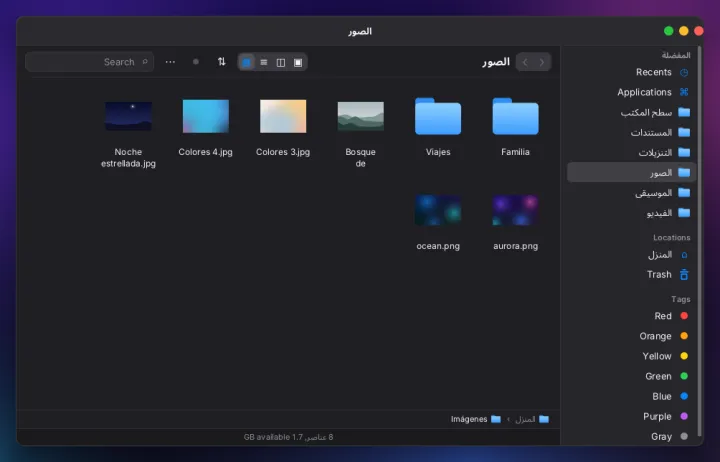Viewport: 720px width, 462px height.
Task: Select the Green tag
Action: [x=632, y=376]
